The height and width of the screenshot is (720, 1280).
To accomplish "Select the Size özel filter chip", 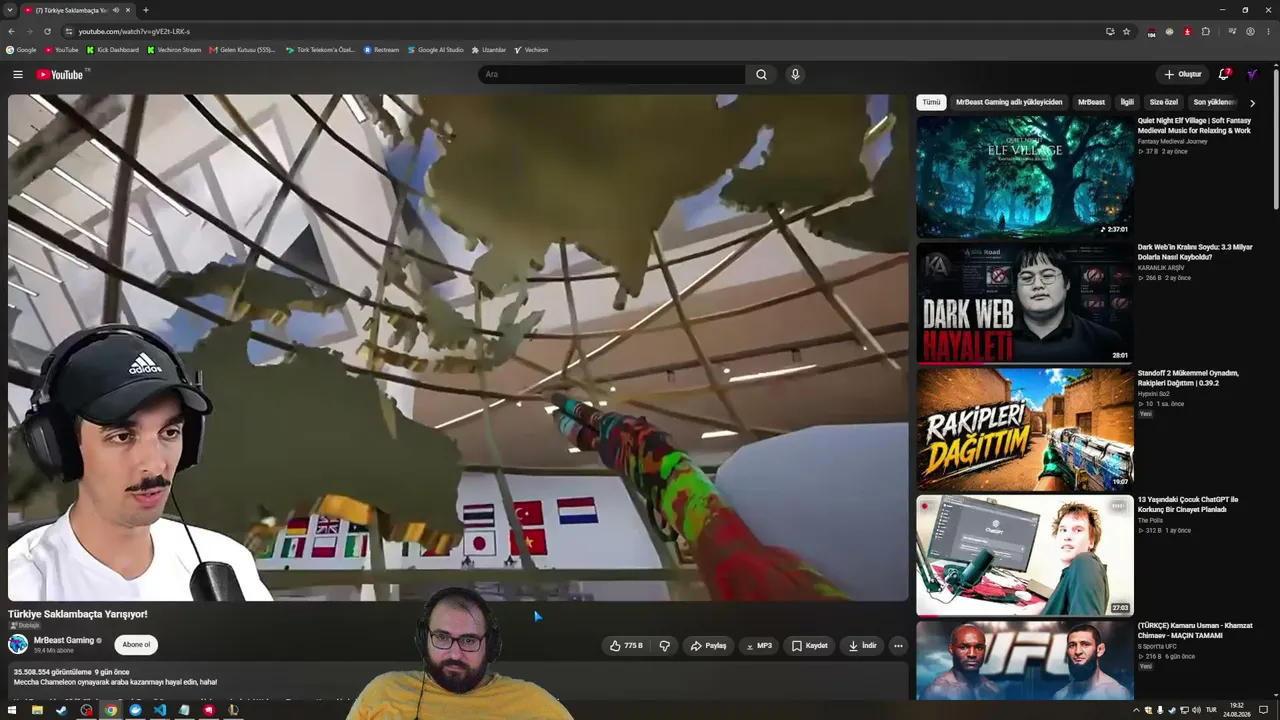I will (1164, 102).
